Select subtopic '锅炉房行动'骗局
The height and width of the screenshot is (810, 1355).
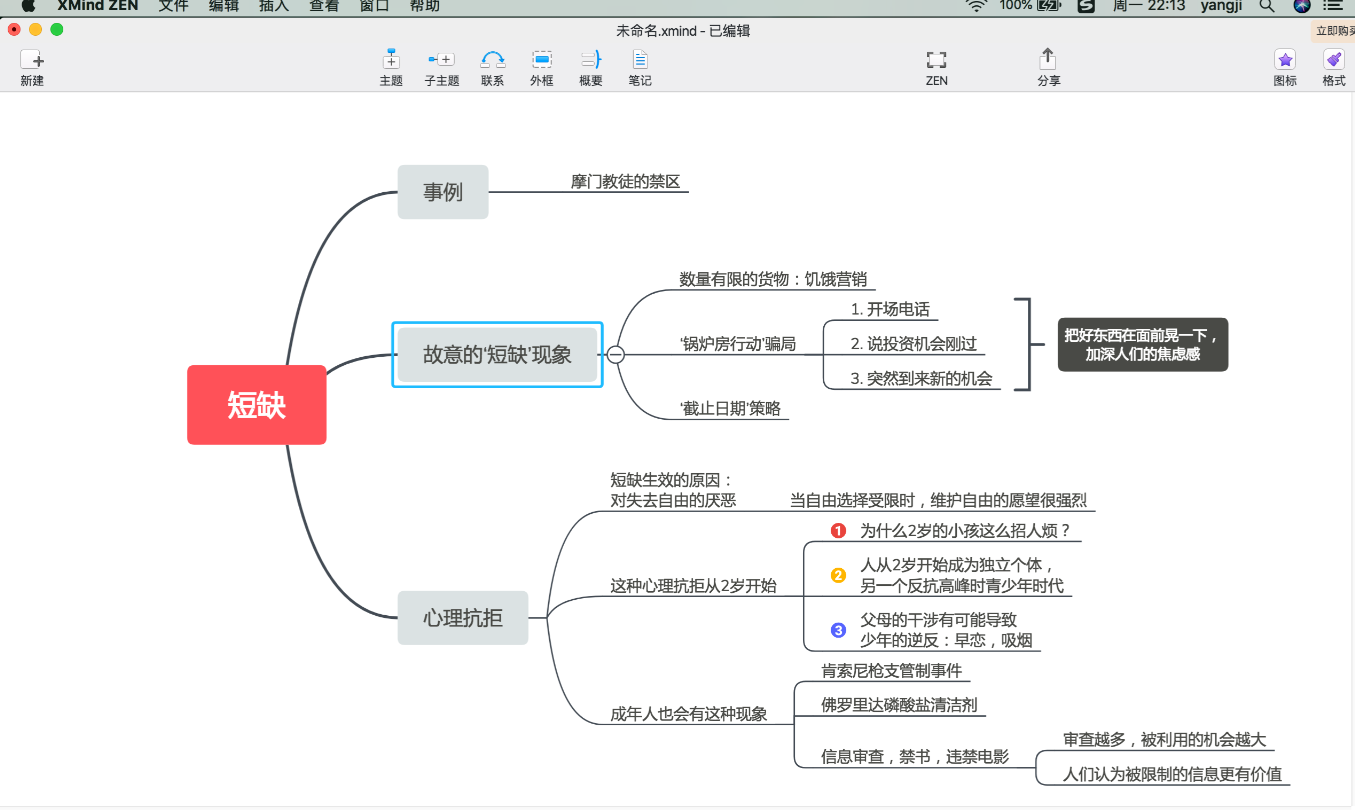coord(738,344)
